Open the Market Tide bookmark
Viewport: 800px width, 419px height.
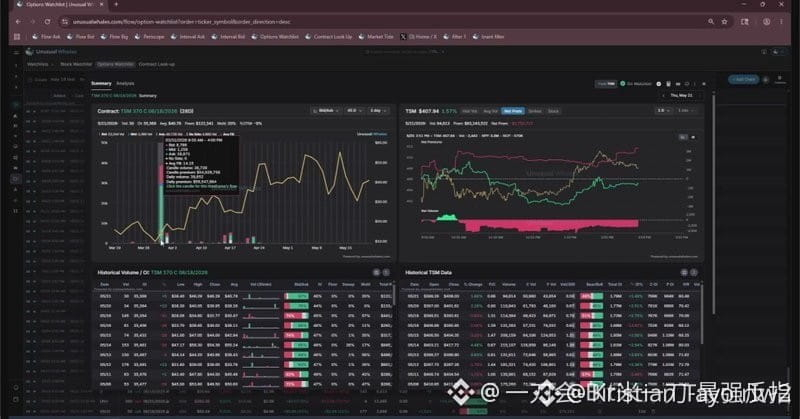click(x=376, y=37)
